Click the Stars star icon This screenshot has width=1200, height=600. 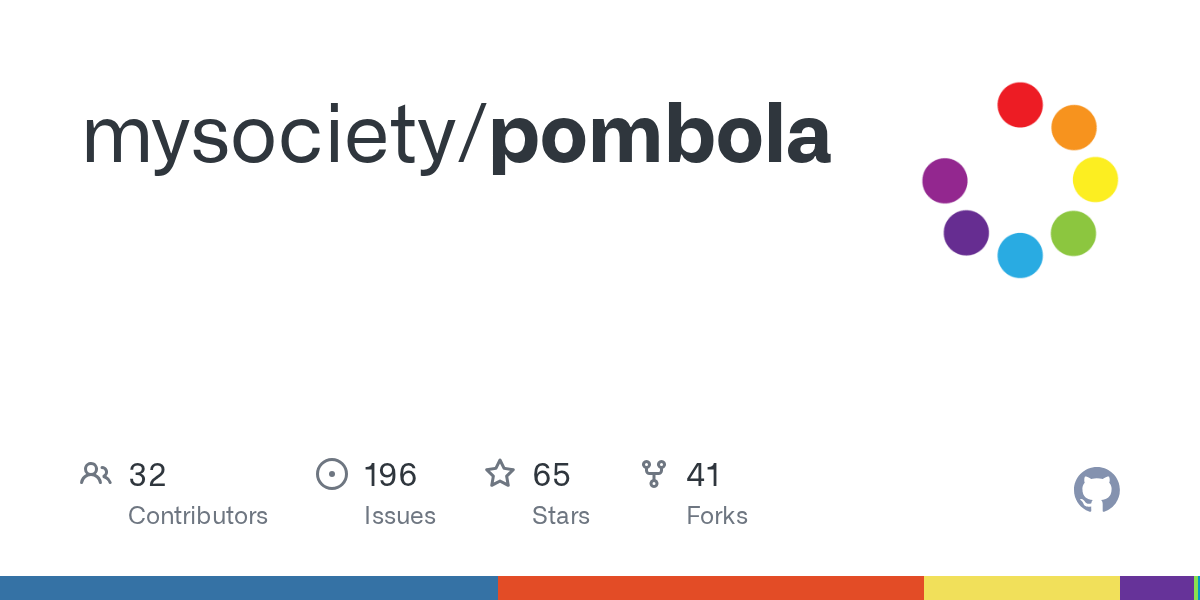click(x=499, y=474)
